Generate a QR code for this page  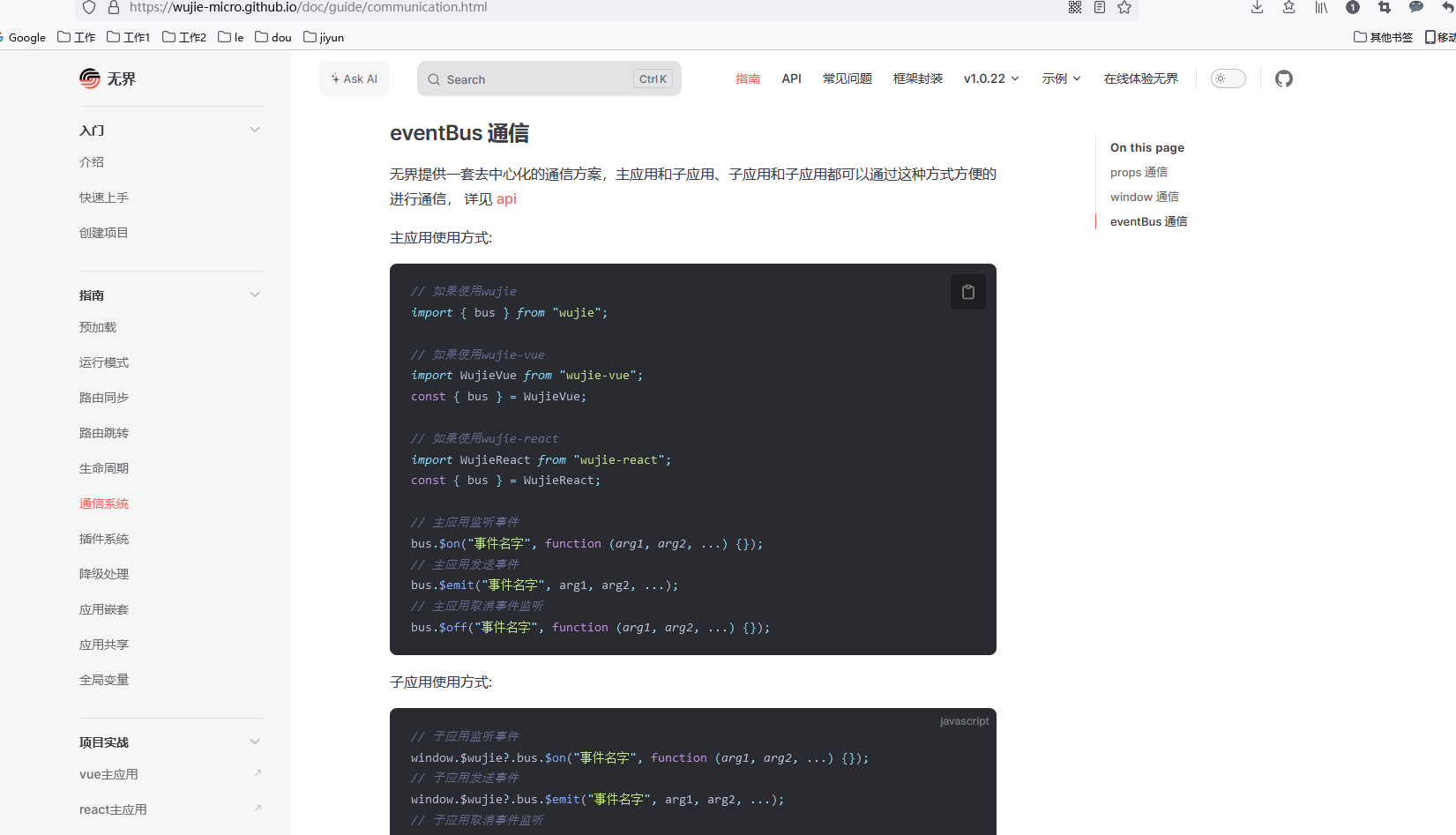1074,7
